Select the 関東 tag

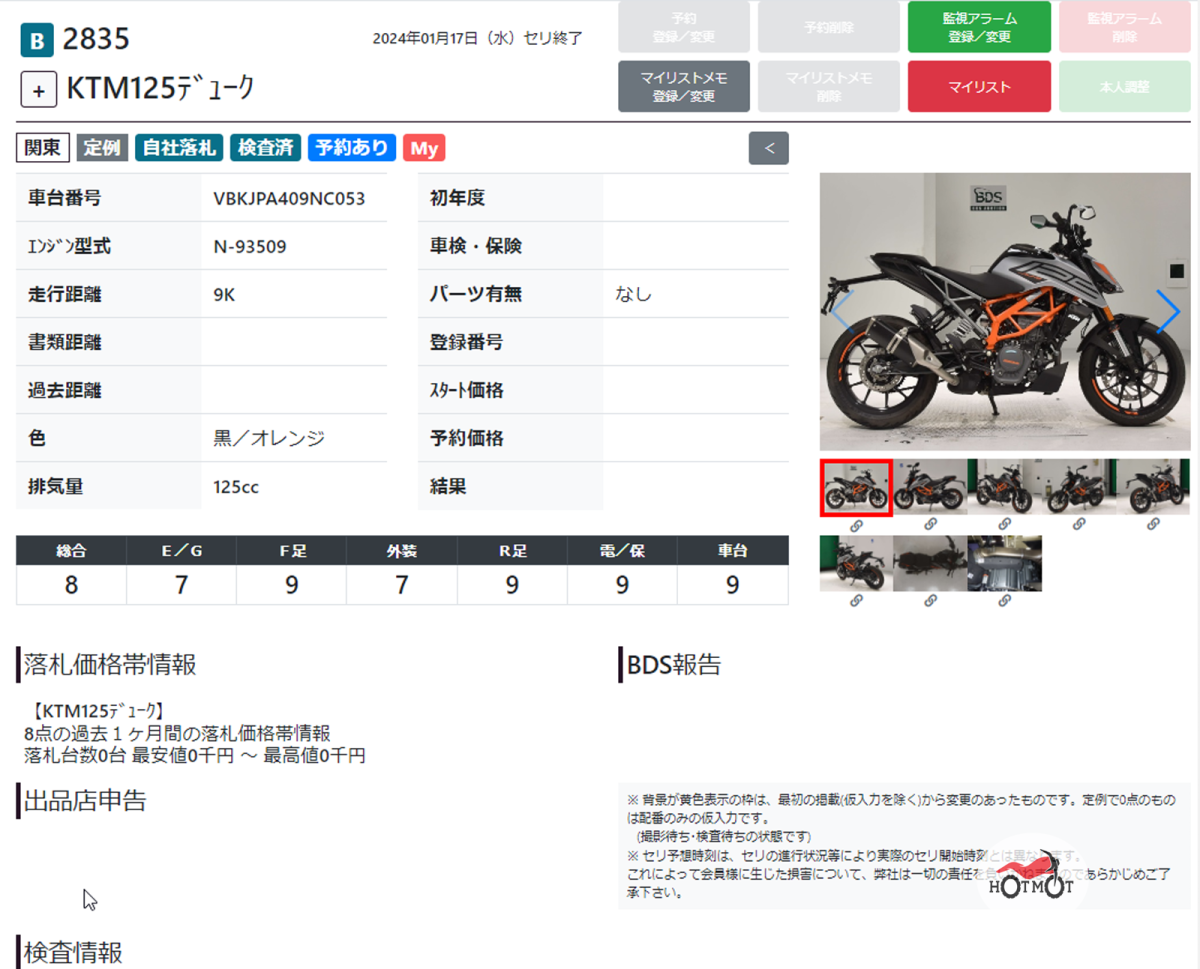coord(43,148)
